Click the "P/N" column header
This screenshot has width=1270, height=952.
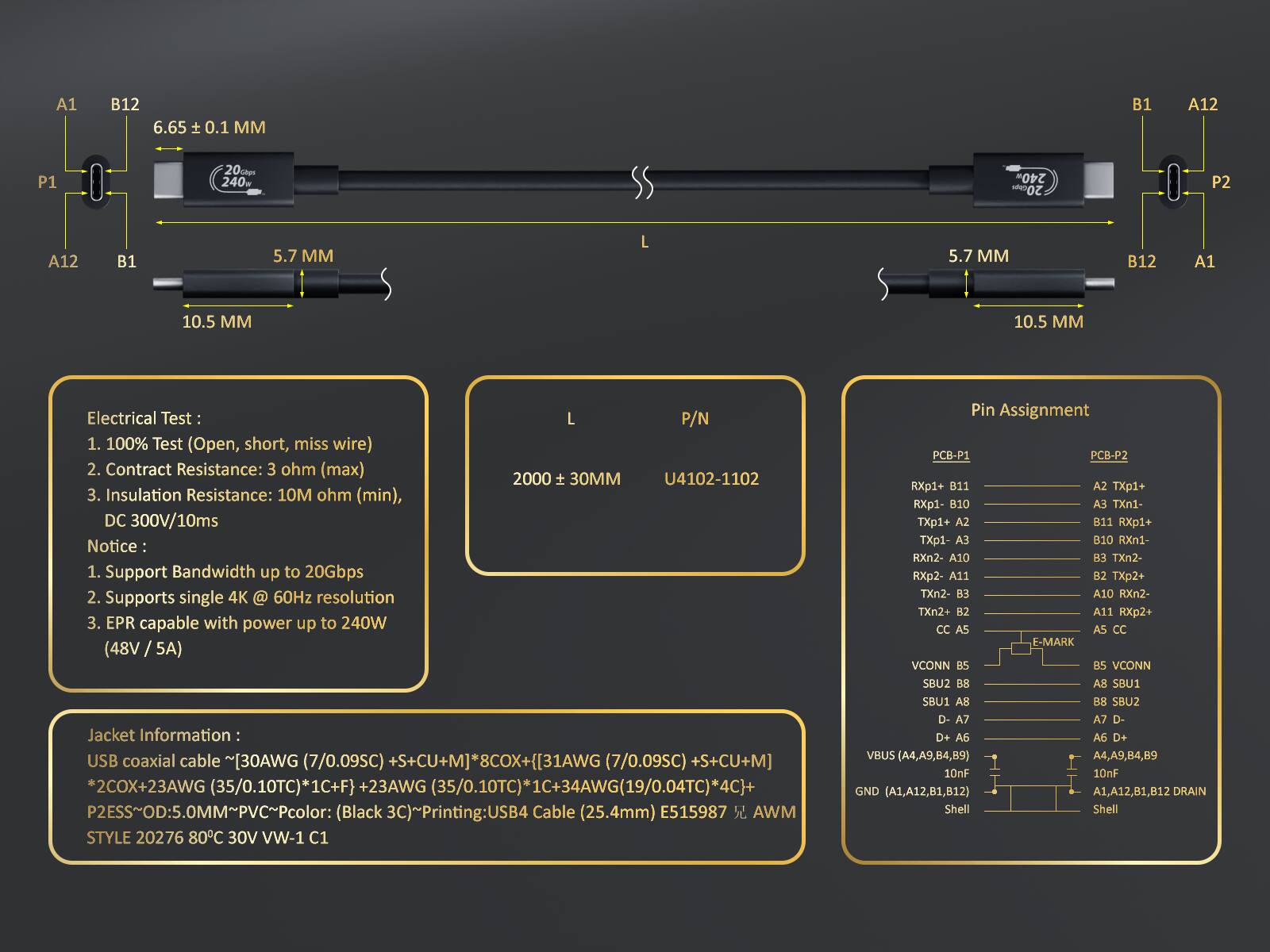click(695, 418)
